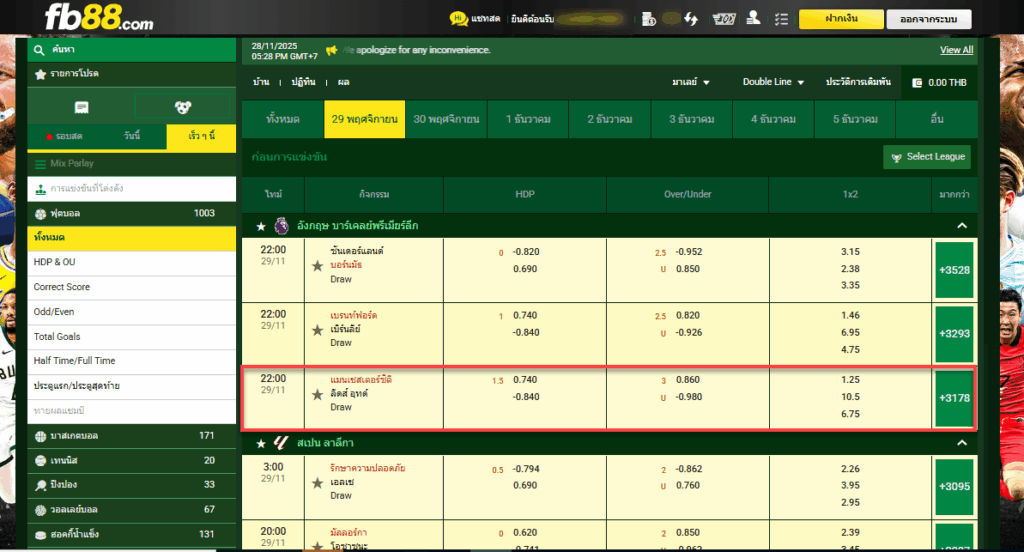Click the volleyball sport icon
1024x552 pixels.
pyautogui.click(x=40, y=510)
